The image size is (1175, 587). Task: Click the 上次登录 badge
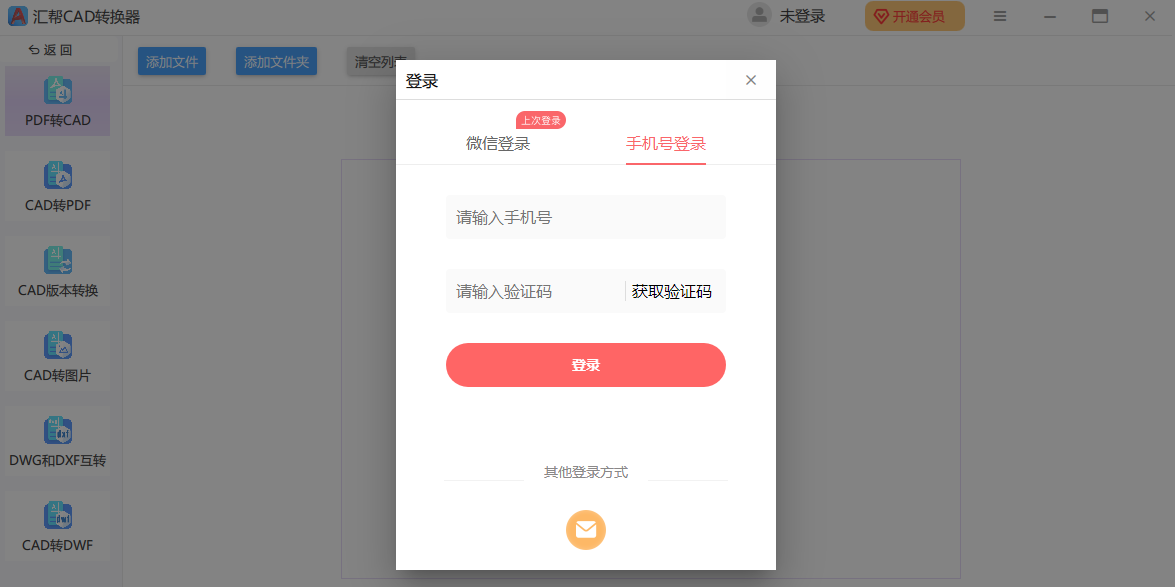541,120
